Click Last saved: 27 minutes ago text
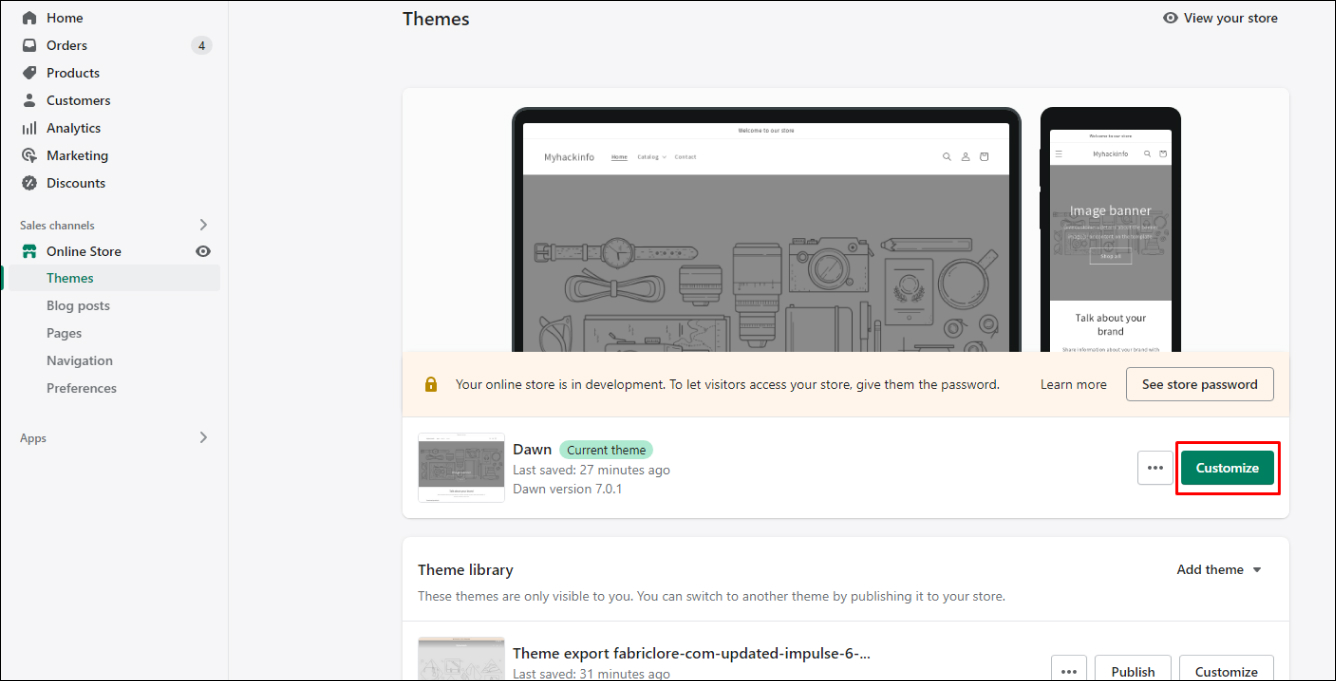Viewport: 1336px width, 681px height. [591, 470]
